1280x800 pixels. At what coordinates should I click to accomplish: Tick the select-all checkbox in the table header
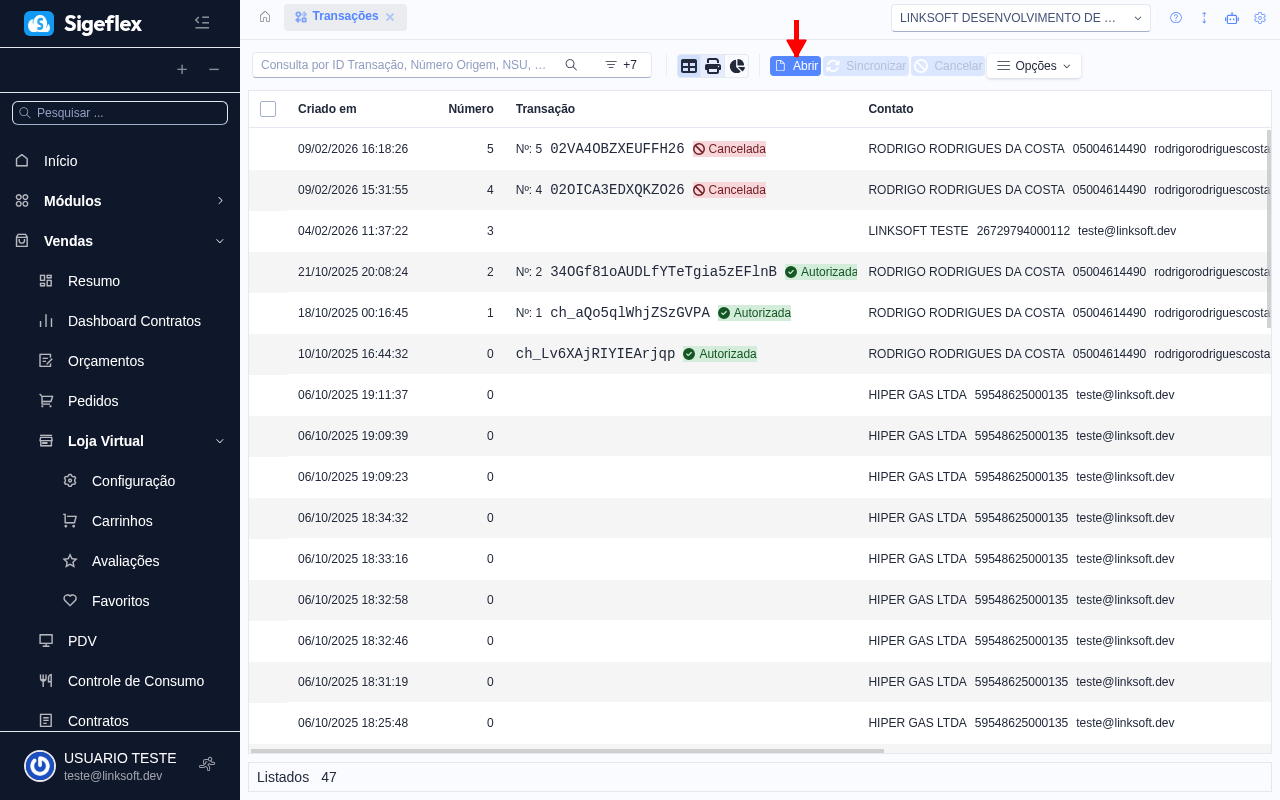point(268,109)
